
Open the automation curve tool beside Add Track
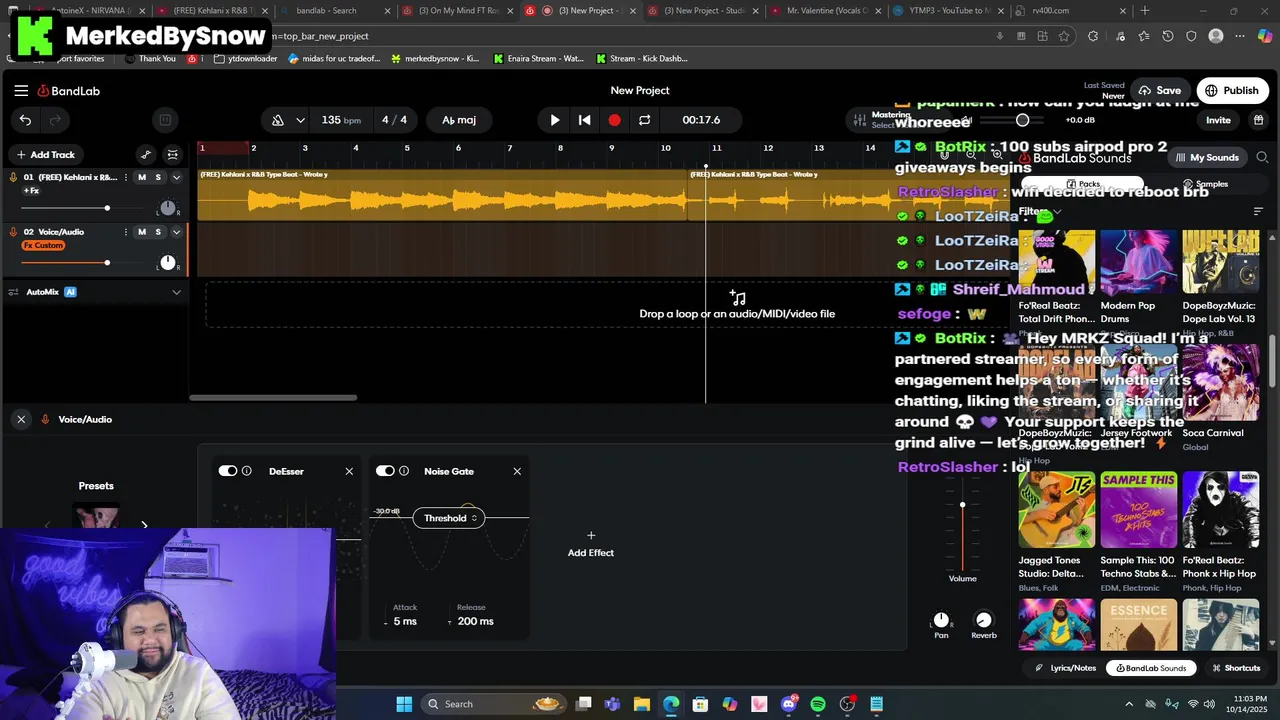coord(146,155)
